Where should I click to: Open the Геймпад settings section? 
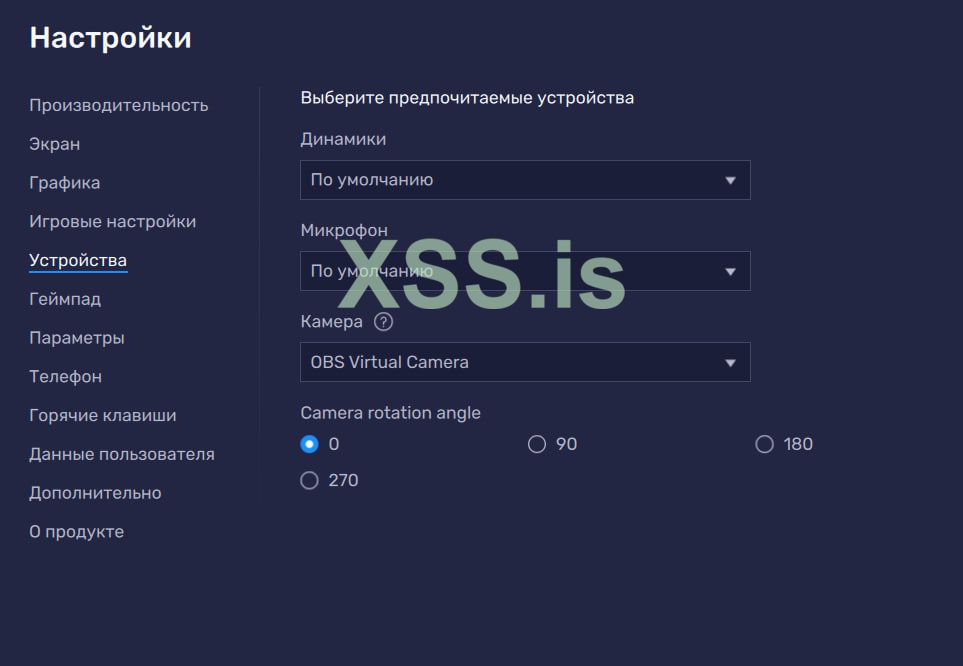pyautogui.click(x=64, y=299)
